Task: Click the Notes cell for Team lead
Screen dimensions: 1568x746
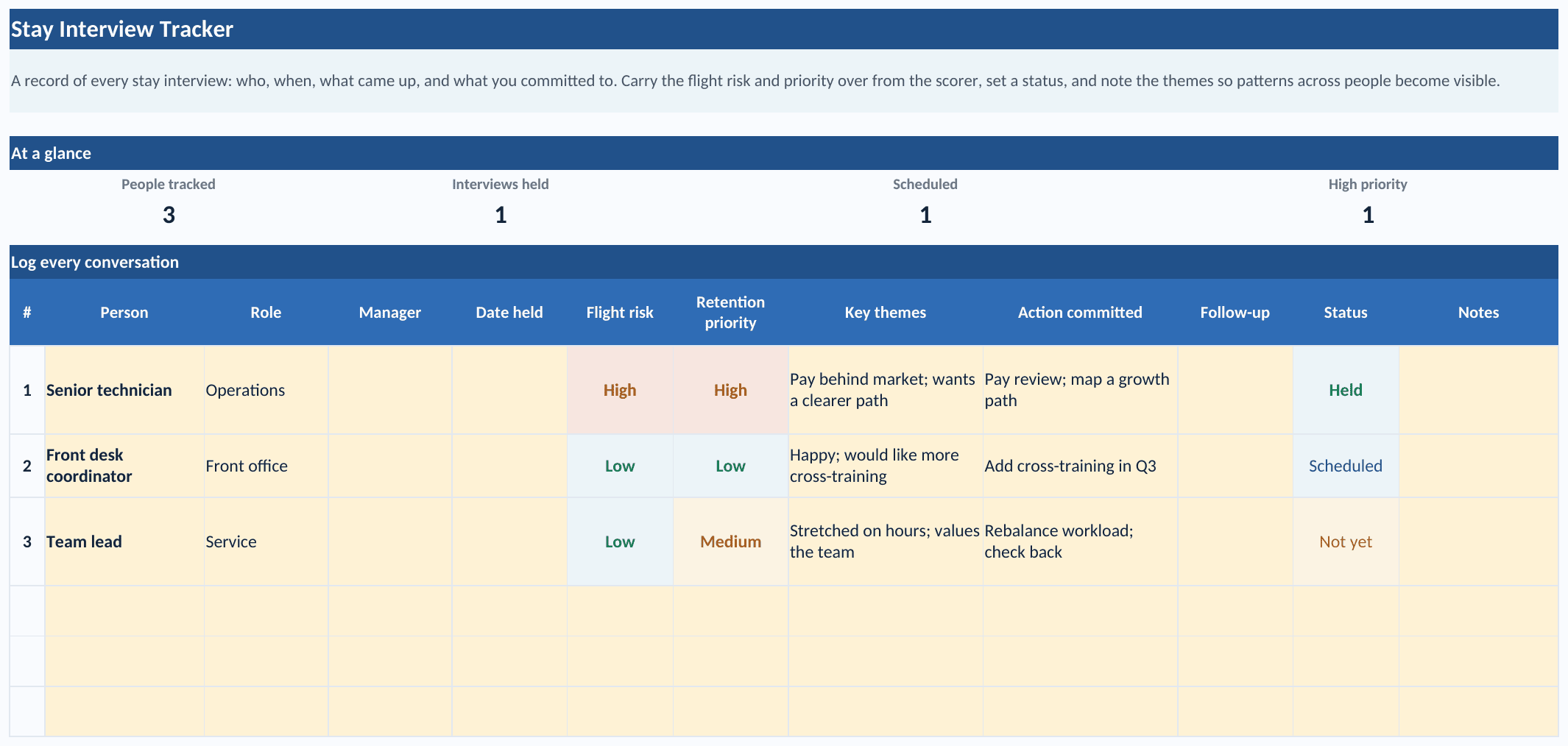Action: click(1479, 541)
